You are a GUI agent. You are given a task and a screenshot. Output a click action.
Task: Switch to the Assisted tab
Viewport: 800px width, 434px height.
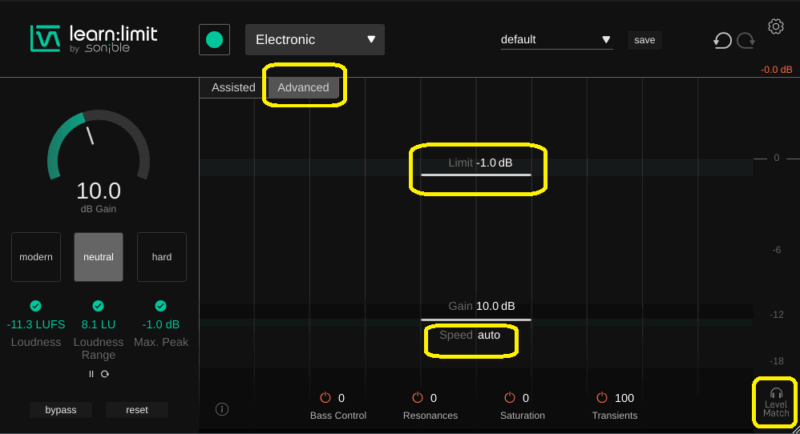[x=233, y=87]
